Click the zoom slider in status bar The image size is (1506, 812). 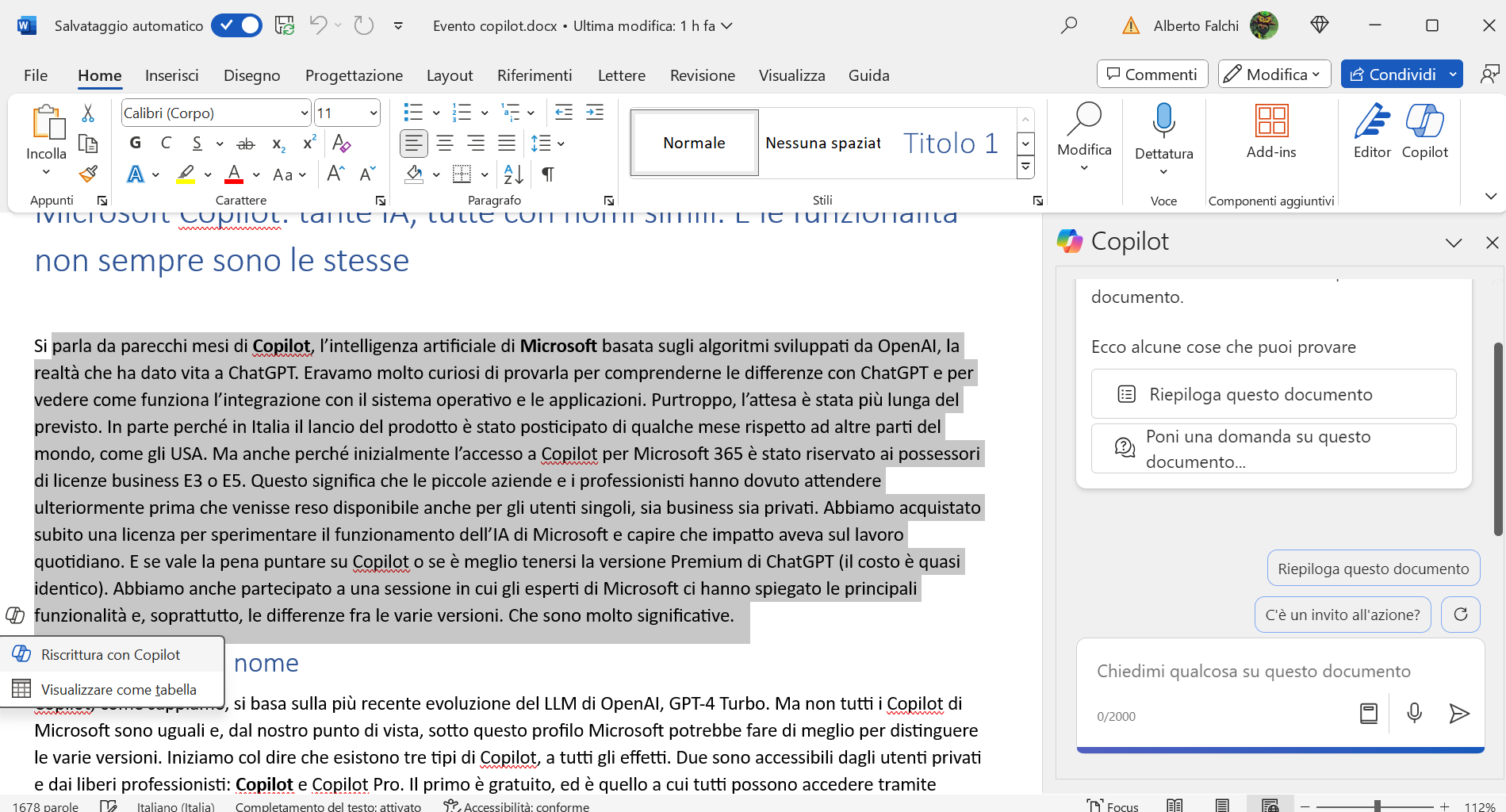pyautogui.click(x=1375, y=806)
